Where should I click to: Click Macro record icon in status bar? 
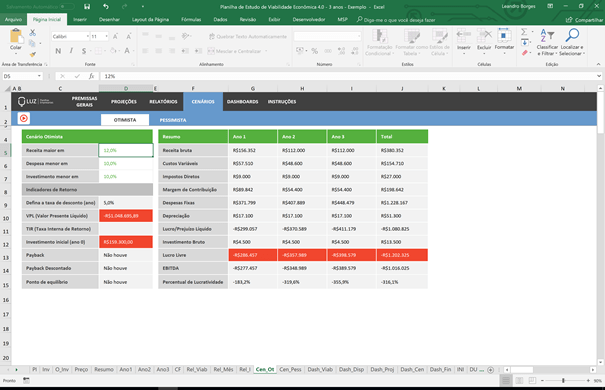26,380
